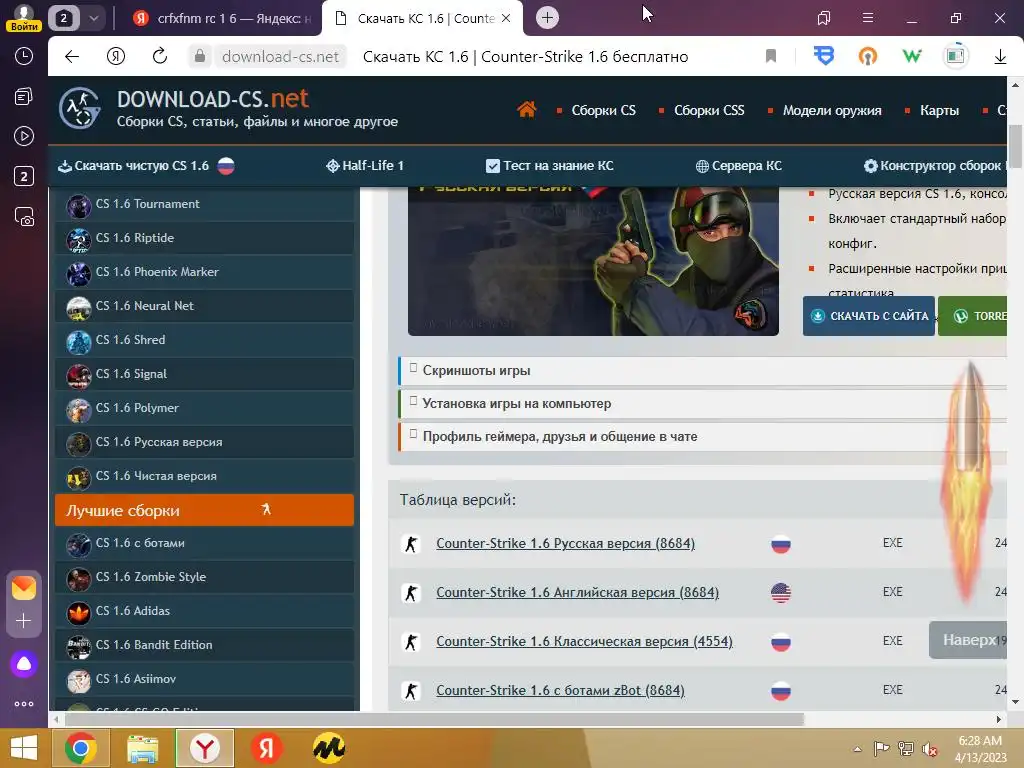Select CS 1.6 Tournament in sidebar list
Viewport: 1024px width, 768px height.
click(204, 204)
